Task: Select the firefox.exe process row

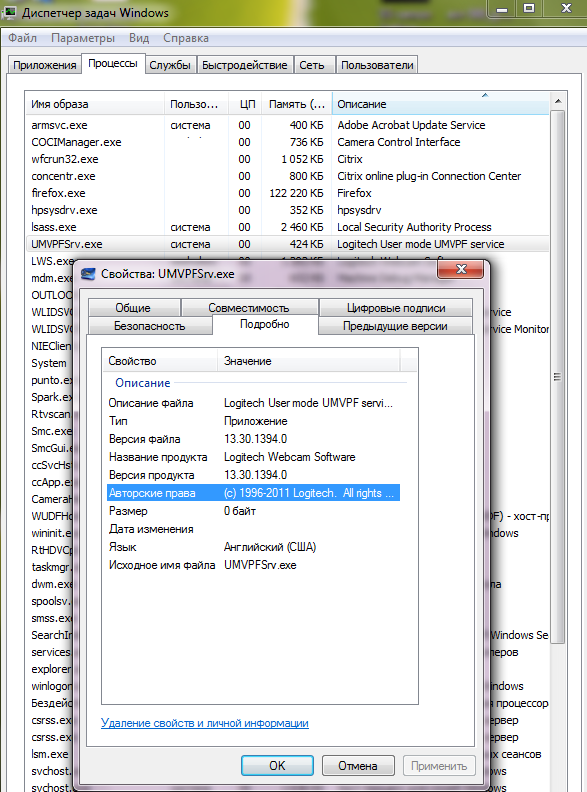Action: (287, 193)
